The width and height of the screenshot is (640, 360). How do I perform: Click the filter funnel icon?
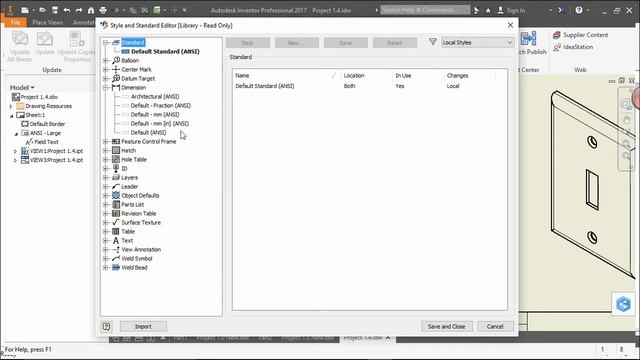433,42
